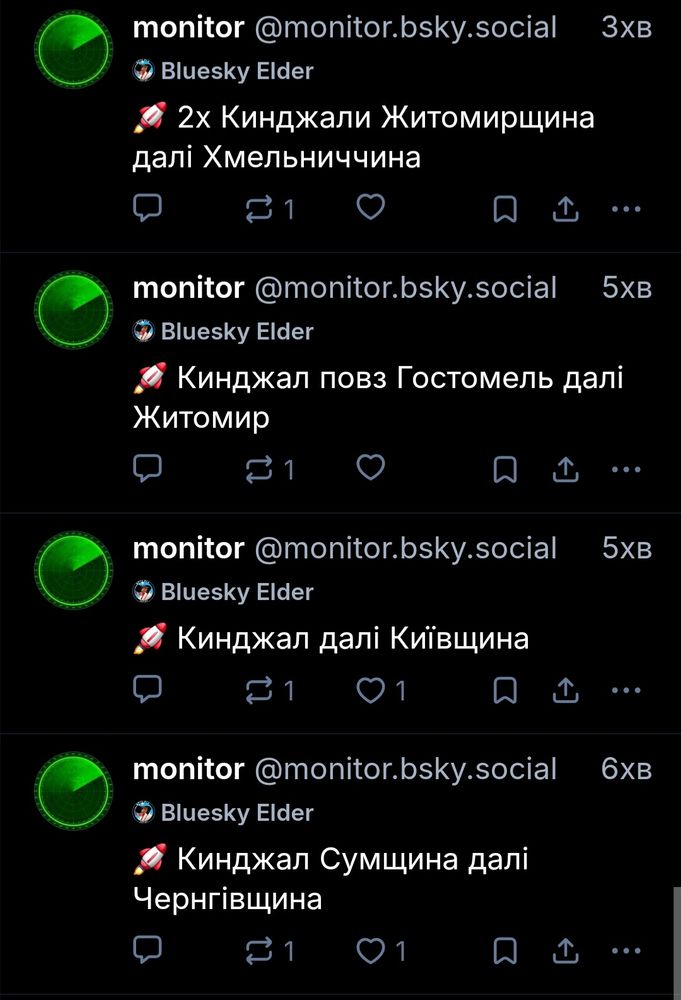Like the '2х Кинджали Житомирщина' post
The height and width of the screenshot is (1000, 681).
[x=370, y=207]
